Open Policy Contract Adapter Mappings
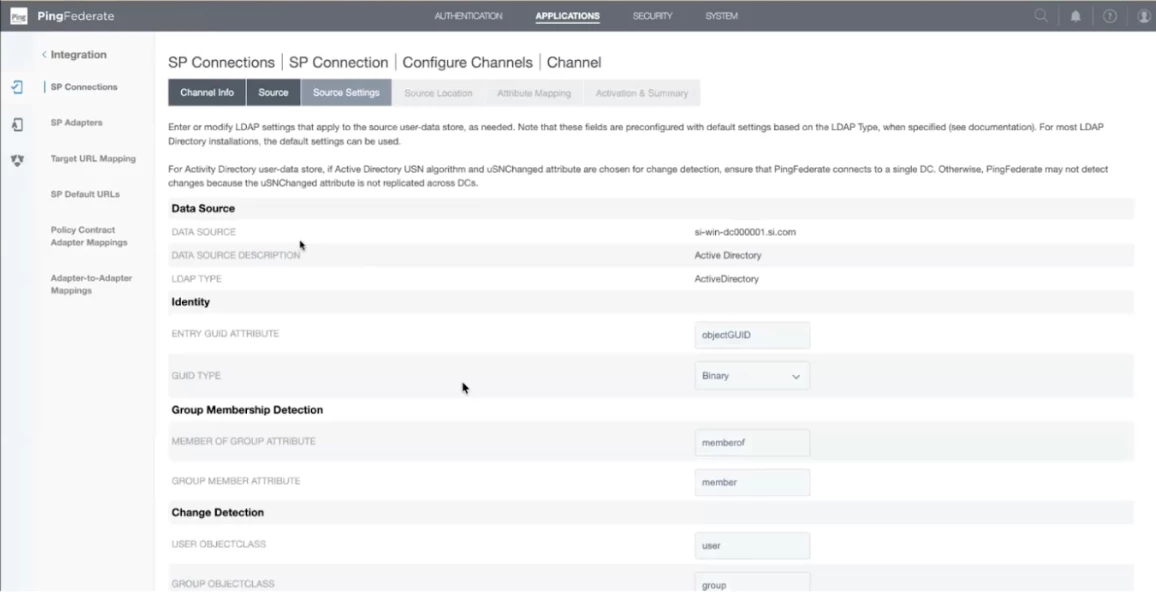1156x602 pixels. coord(88,236)
